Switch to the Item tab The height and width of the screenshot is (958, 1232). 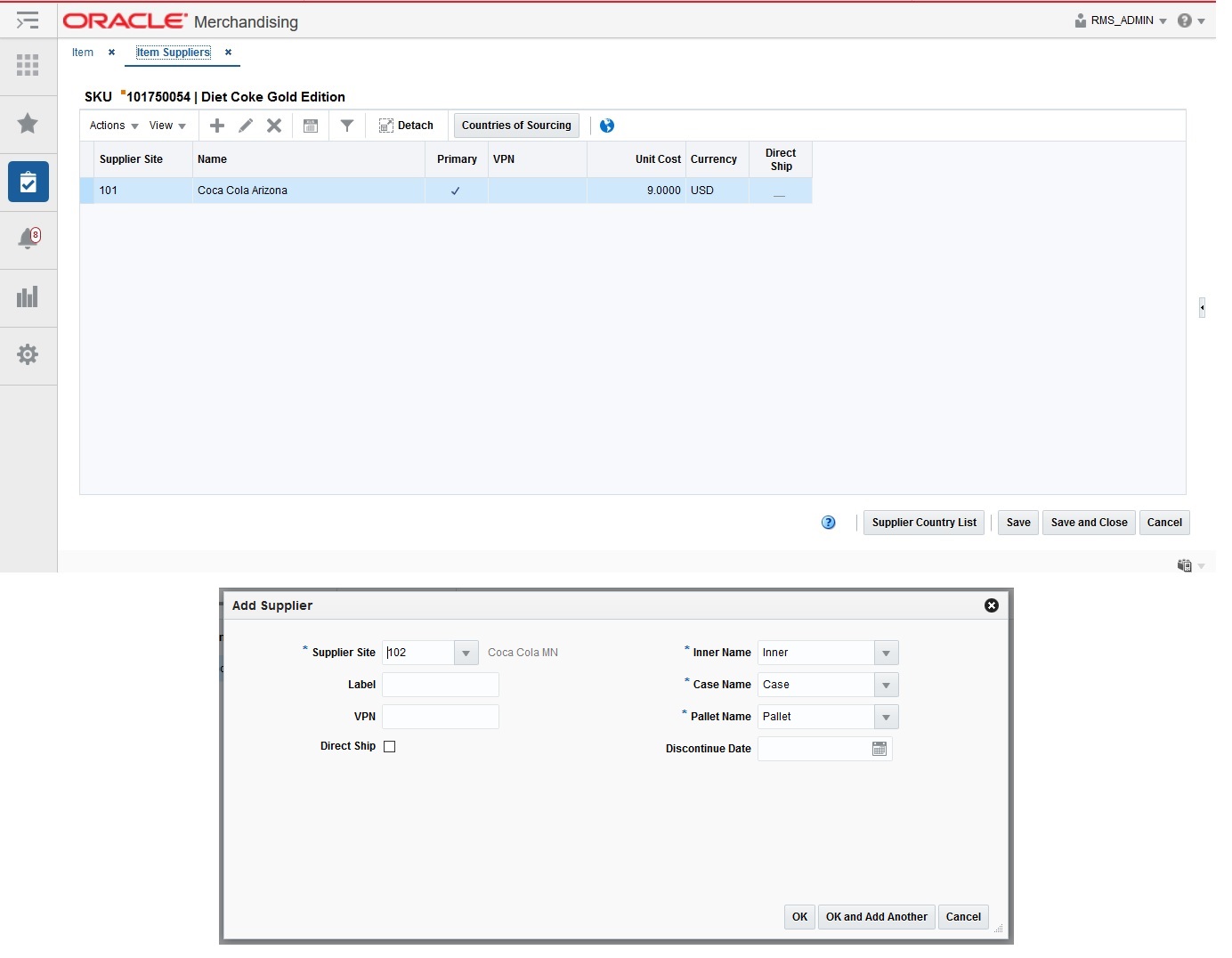(83, 53)
